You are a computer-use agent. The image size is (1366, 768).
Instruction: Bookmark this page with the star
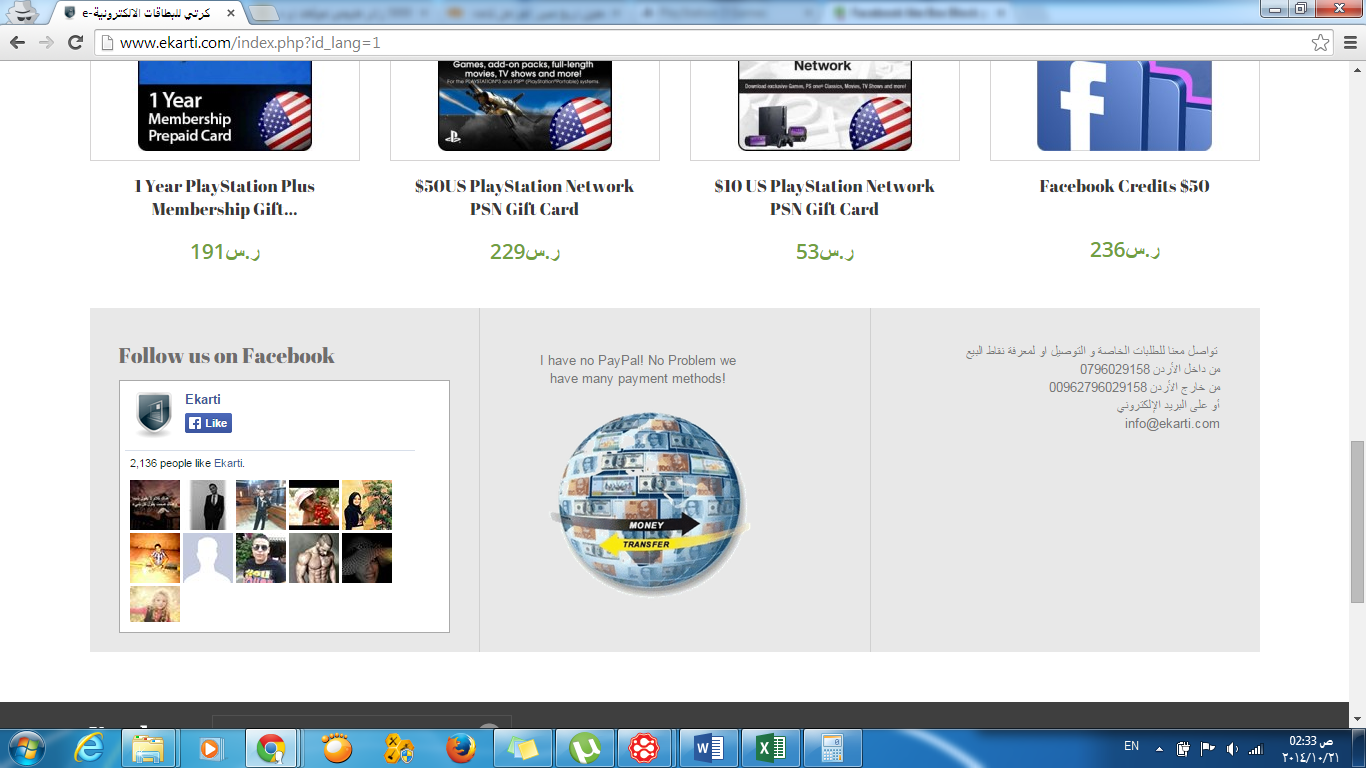pyautogui.click(x=1321, y=43)
